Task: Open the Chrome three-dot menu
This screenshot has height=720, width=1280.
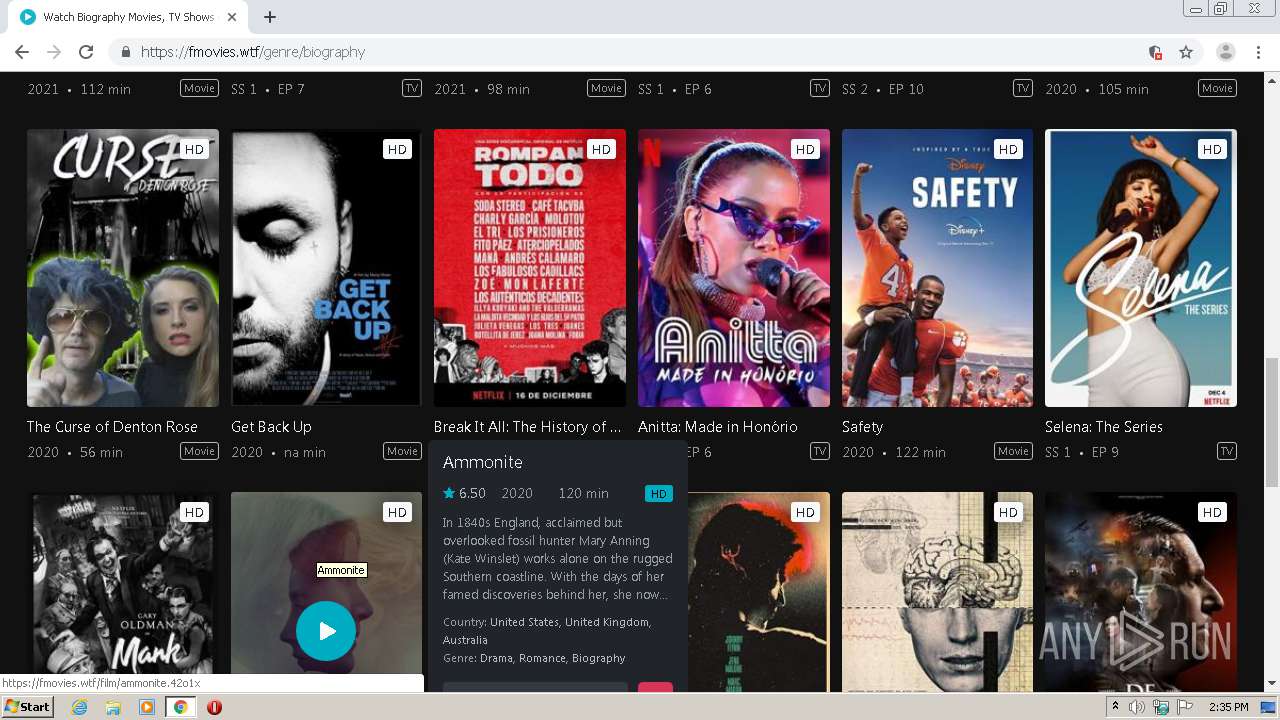Action: (1258, 52)
